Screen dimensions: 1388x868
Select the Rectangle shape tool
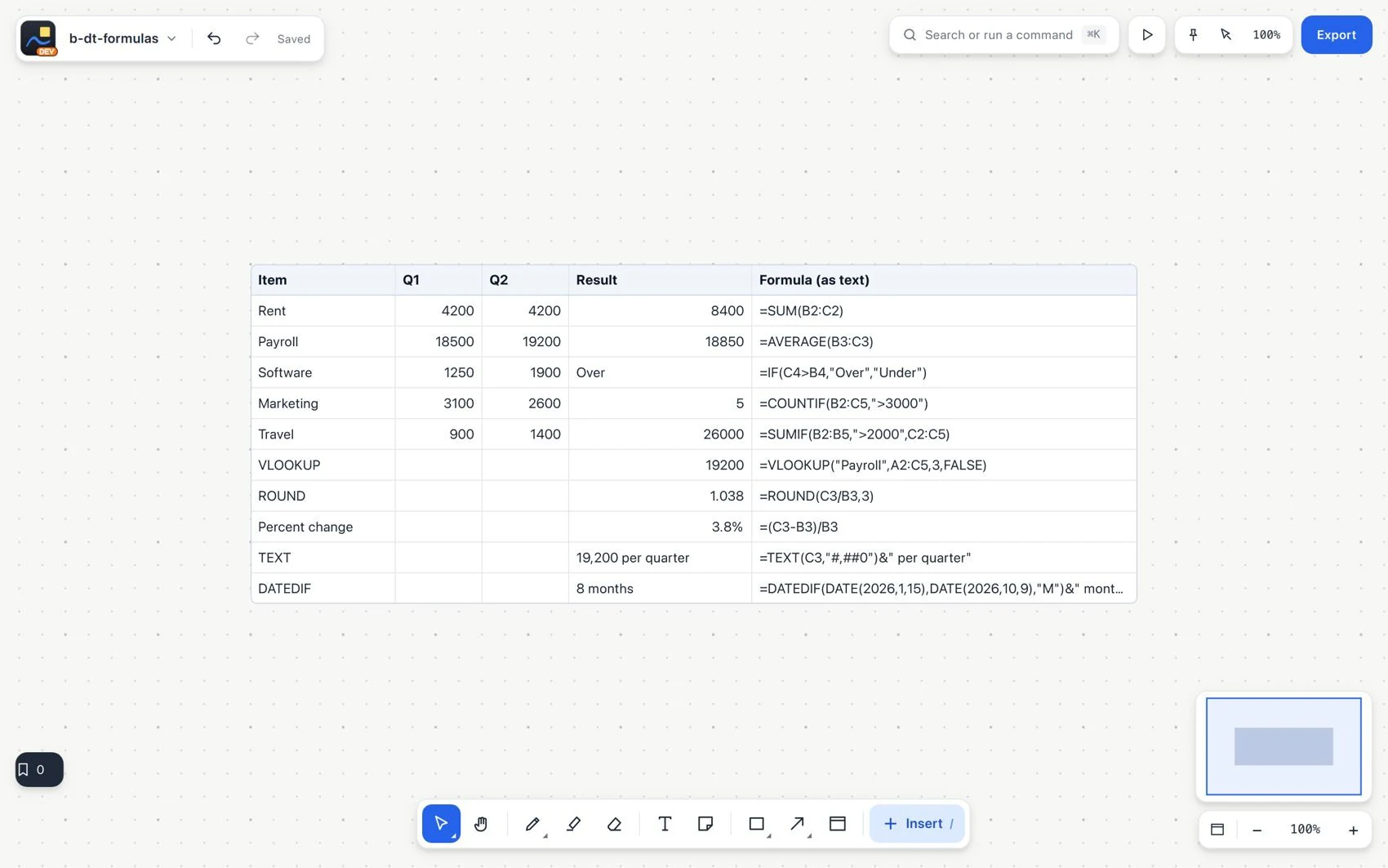[757, 824]
